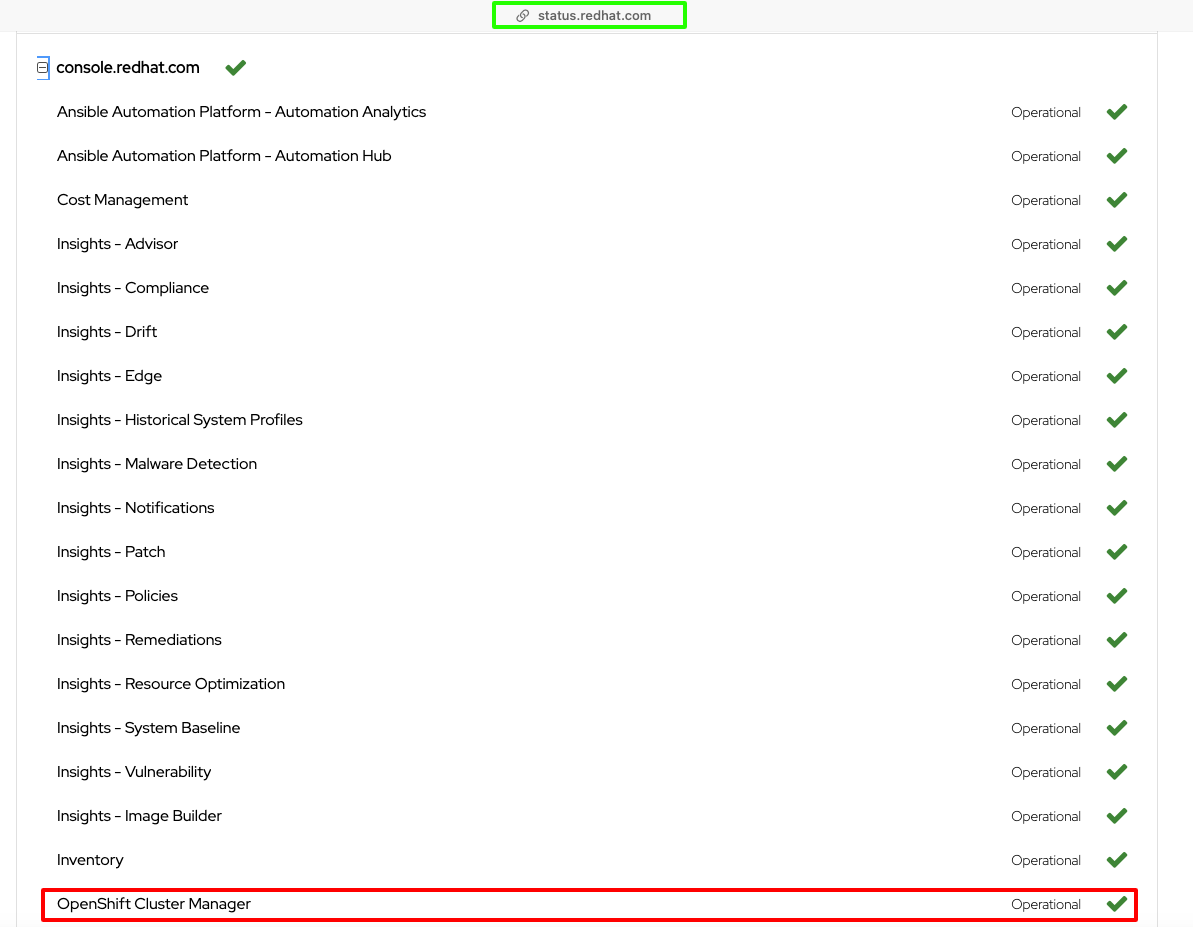Screen dimensions: 1193x927
Task: Click Operational status for Insights – Policies
Action: [1045, 597]
